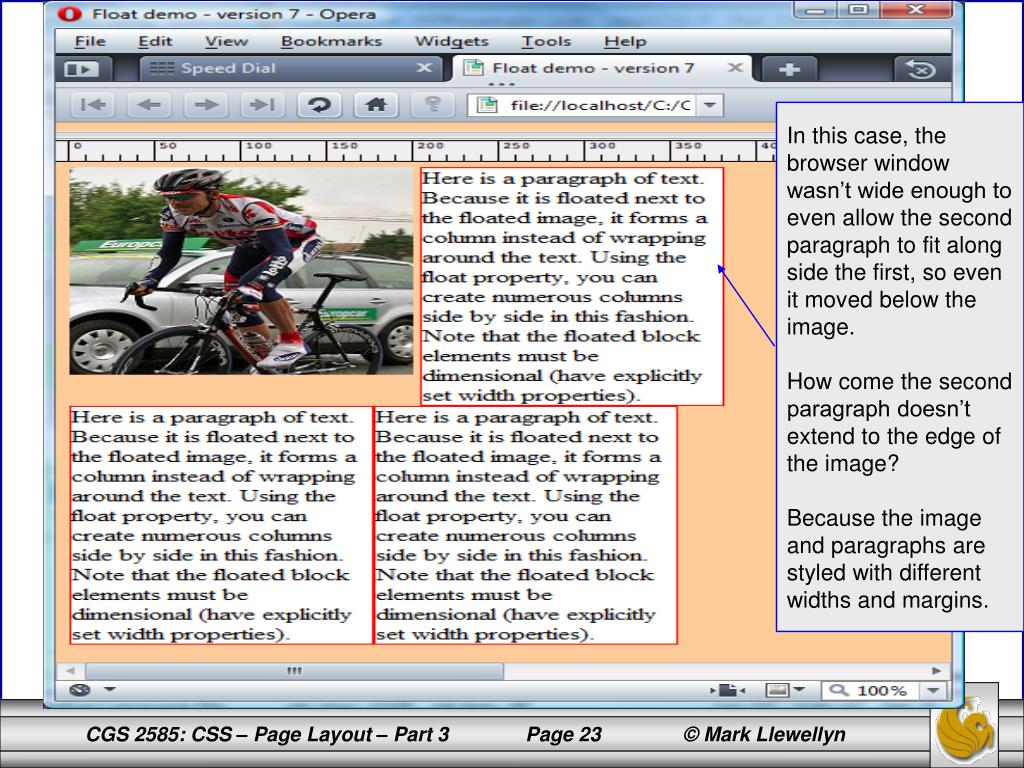The width and height of the screenshot is (1024, 768).
Task: Open the closed tabs trash icon
Action: (922, 69)
